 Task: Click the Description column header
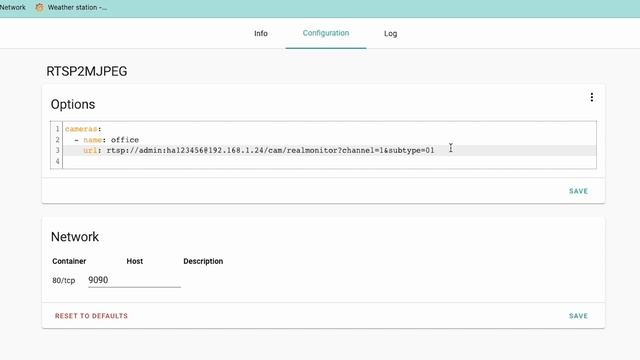[x=203, y=261]
